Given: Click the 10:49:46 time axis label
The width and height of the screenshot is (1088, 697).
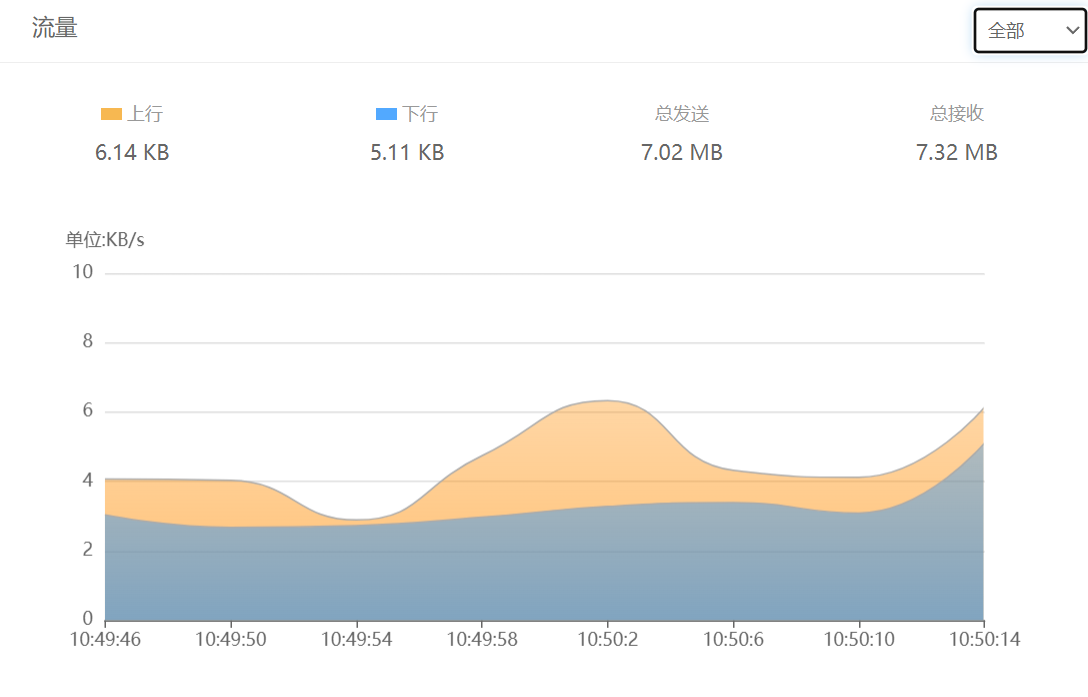Looking at the screenshot, I should point(105,639).
